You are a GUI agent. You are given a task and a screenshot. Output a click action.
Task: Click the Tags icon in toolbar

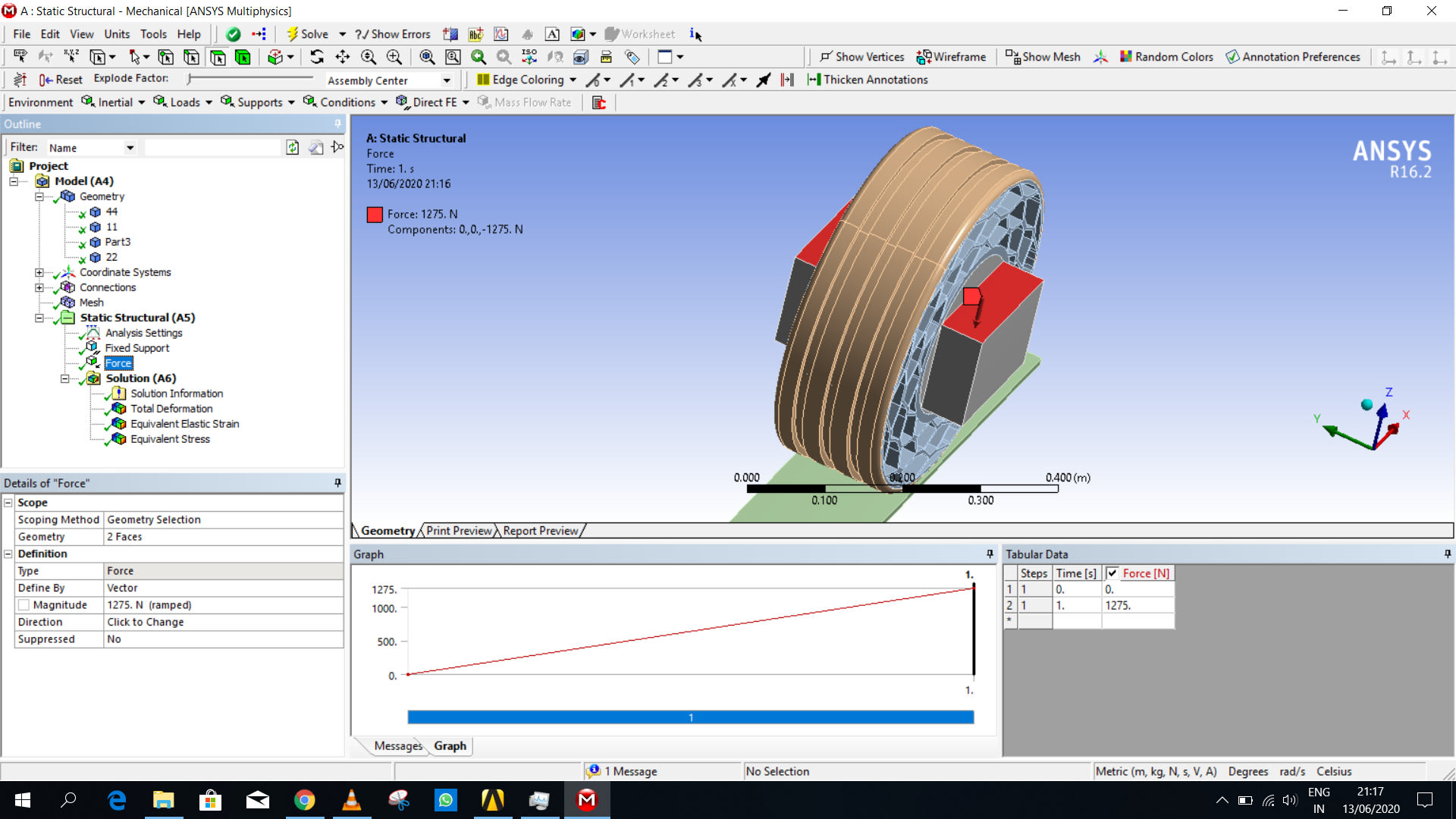click(632, 57)
